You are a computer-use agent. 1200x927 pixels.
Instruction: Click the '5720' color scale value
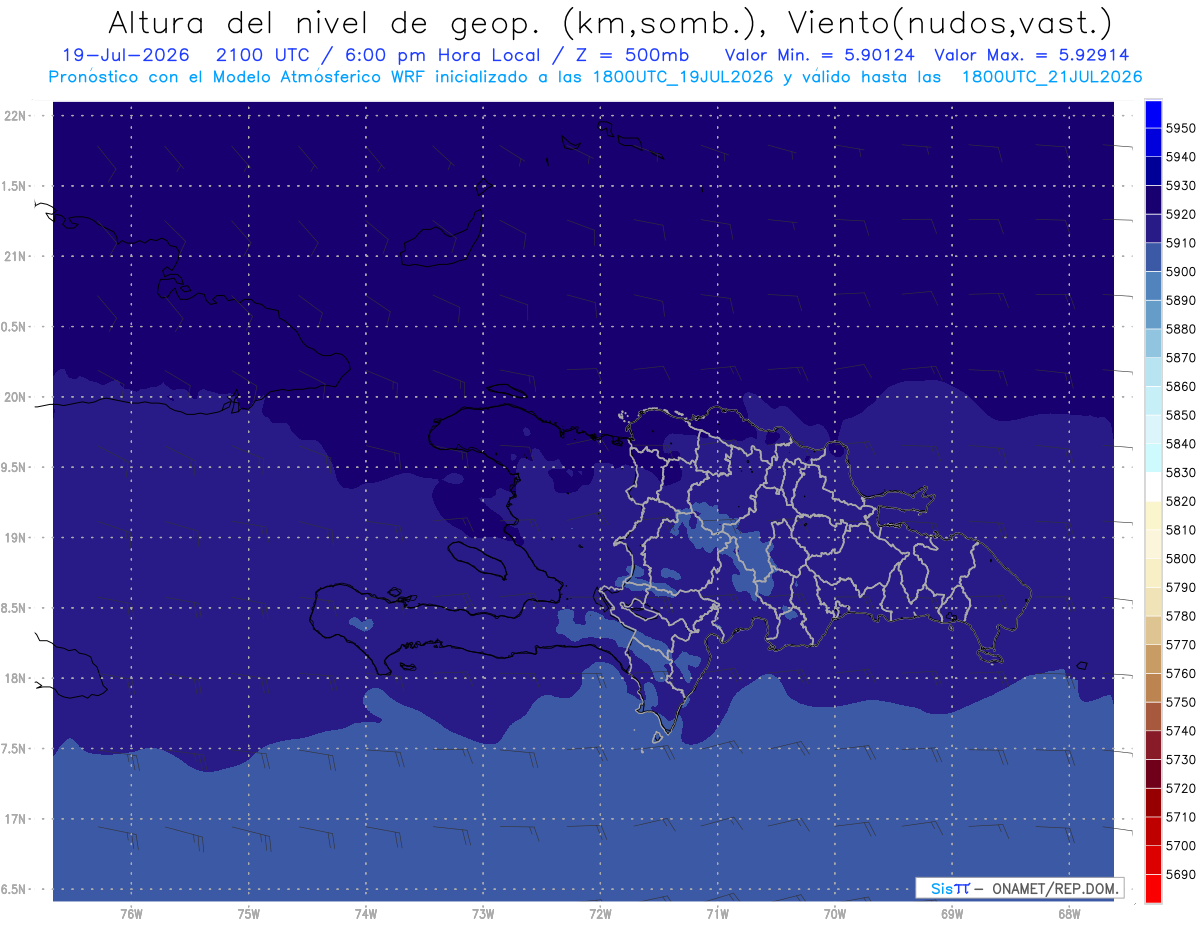click(x=1181, y=788)
